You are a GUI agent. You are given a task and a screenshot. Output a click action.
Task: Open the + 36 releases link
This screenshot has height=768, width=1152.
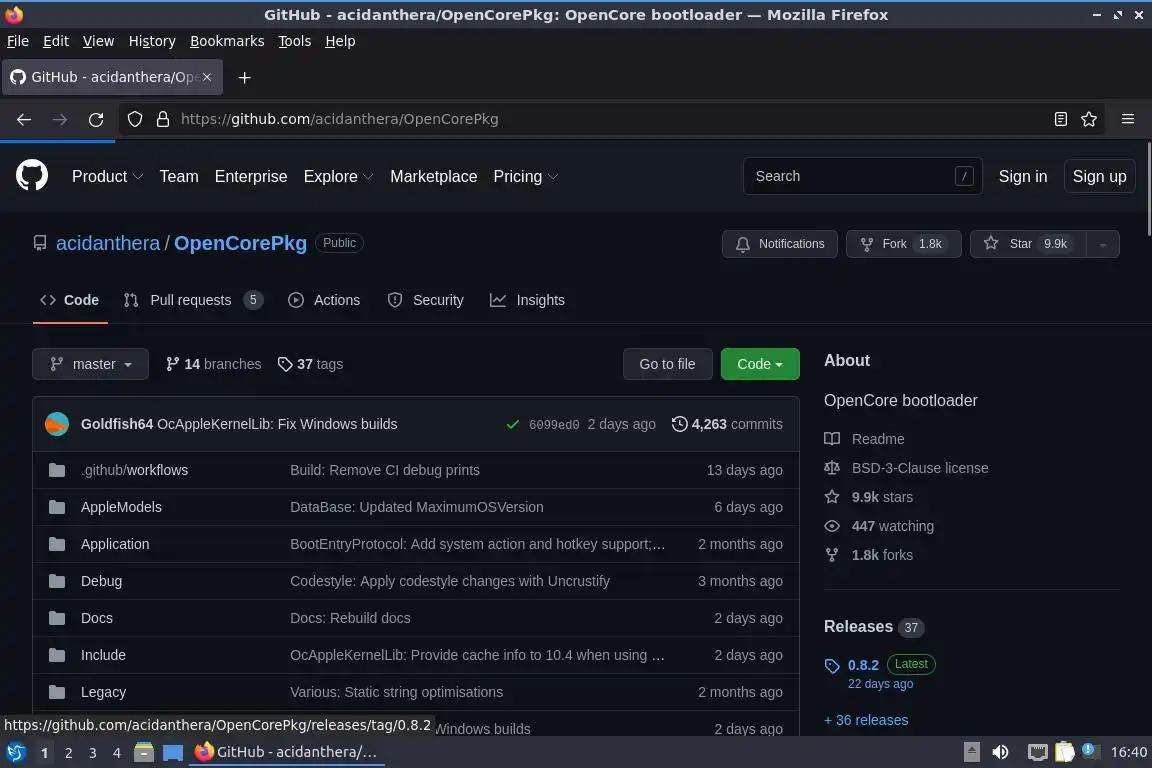(x=866, y=720)
